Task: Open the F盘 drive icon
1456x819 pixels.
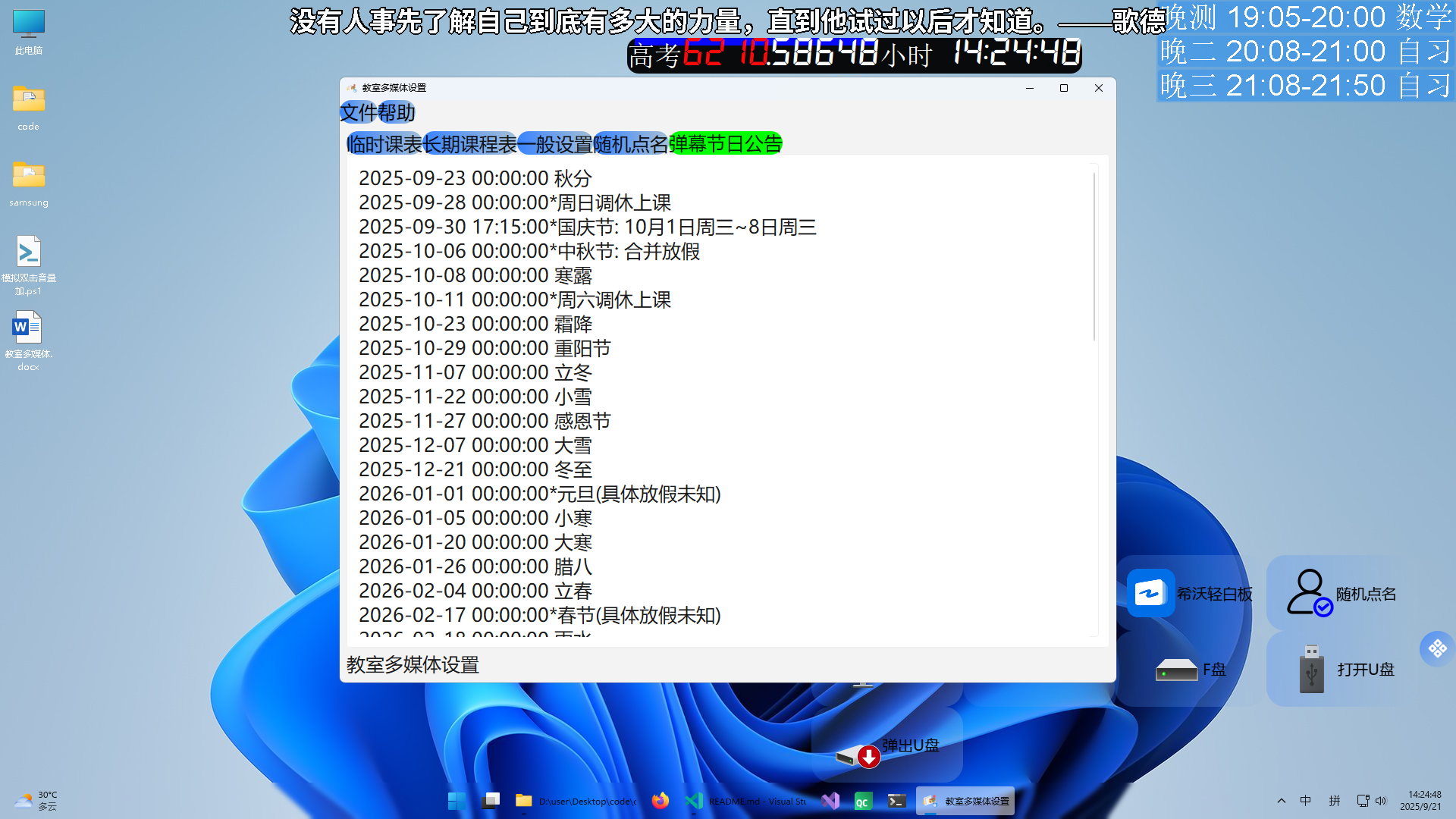Action: click(1175, 670)
